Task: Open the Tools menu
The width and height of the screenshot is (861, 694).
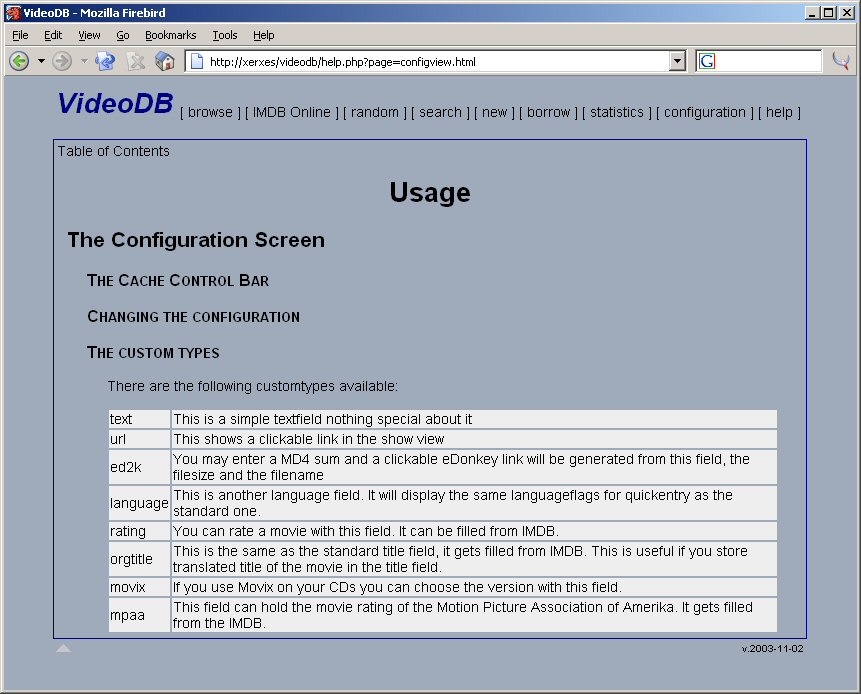Action: 225,35
